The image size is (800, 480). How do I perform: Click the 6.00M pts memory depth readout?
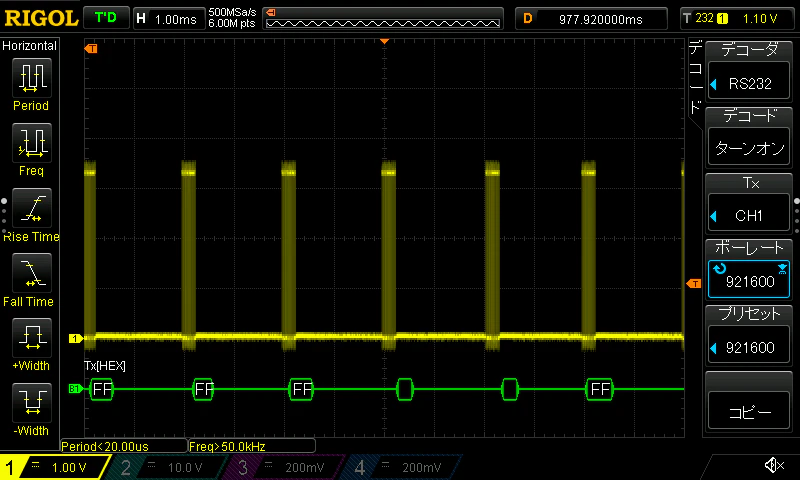pos(232,23)
